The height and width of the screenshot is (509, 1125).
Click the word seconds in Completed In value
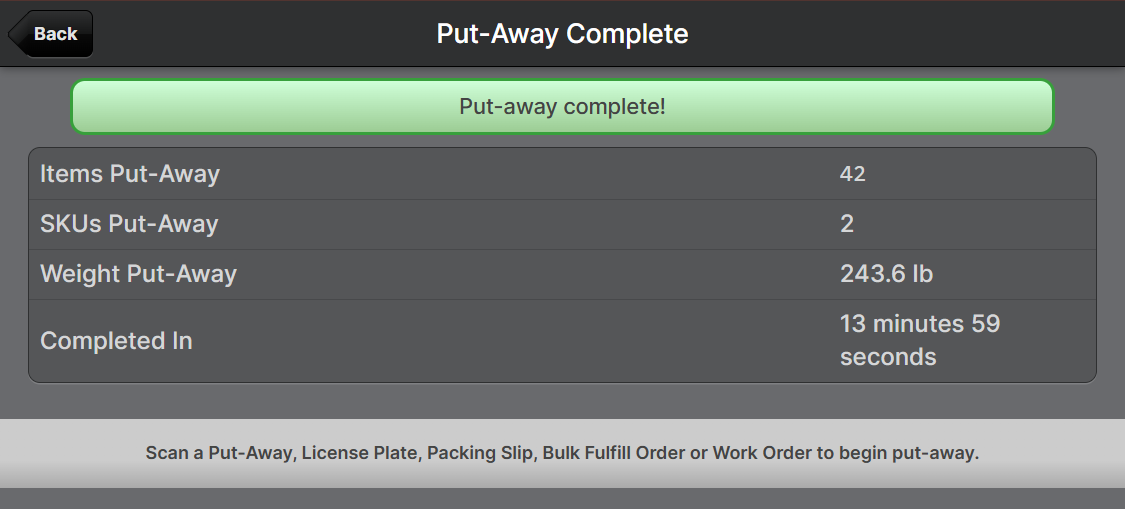coord(888,357)
